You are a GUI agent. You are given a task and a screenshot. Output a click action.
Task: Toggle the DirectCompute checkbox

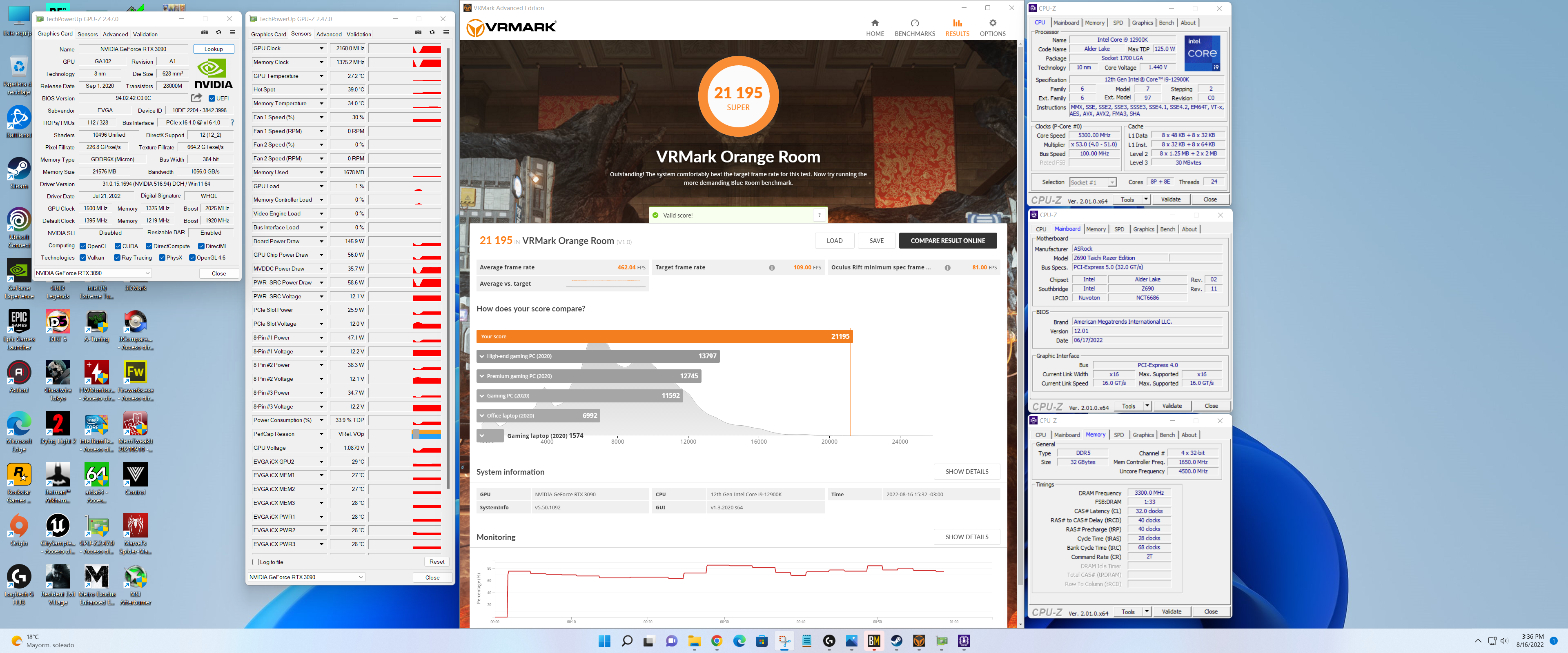[149, 247]
